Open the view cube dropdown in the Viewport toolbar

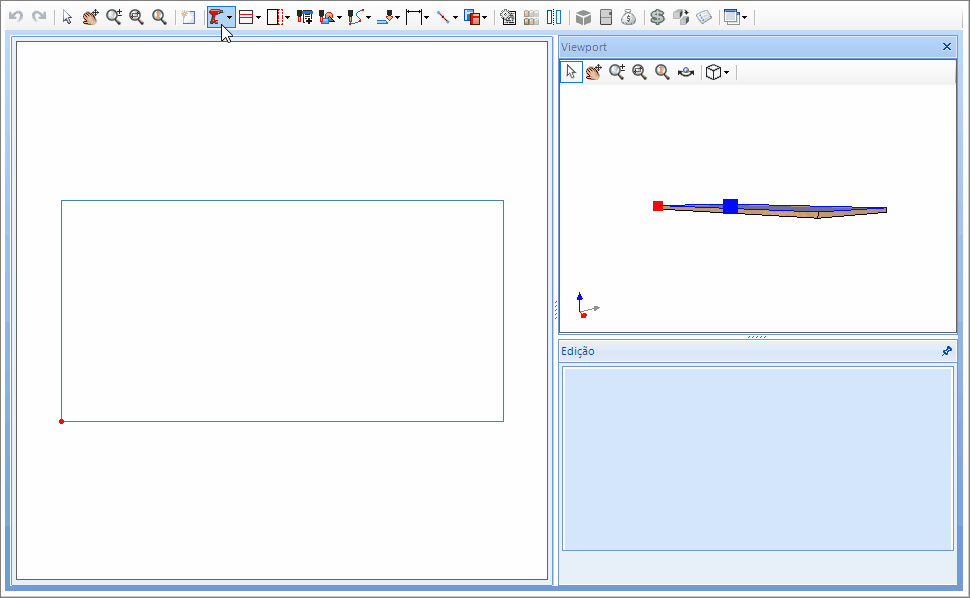pyautogui.click(x=725, y=71)
